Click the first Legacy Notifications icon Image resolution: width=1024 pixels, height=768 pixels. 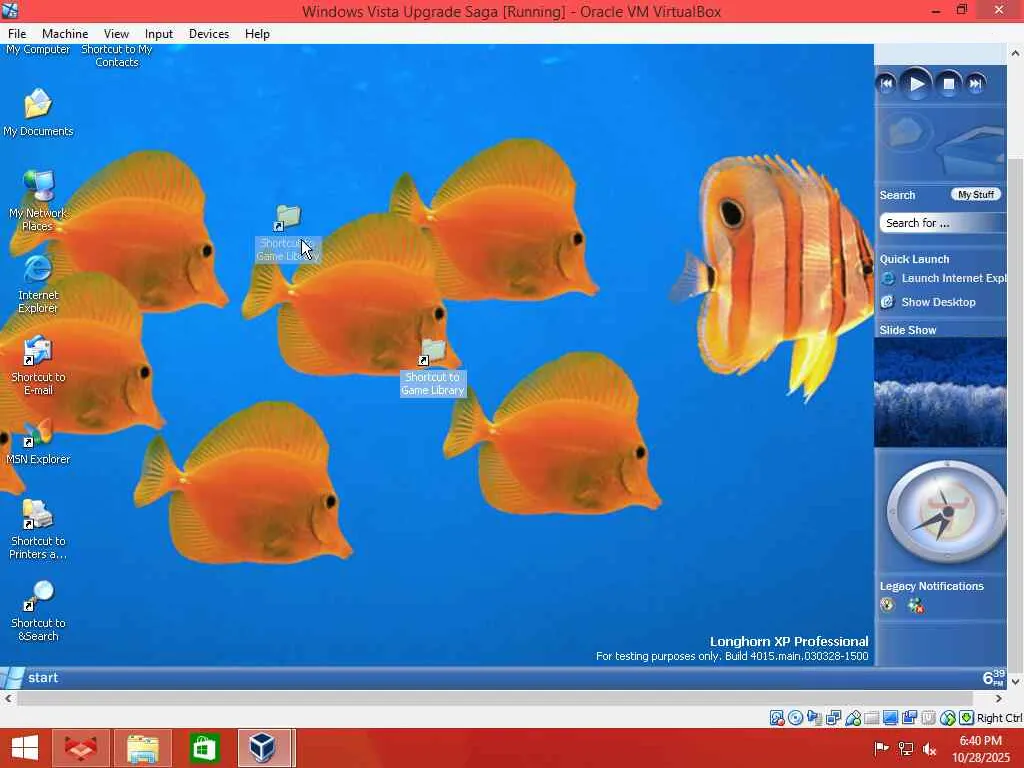888,605
